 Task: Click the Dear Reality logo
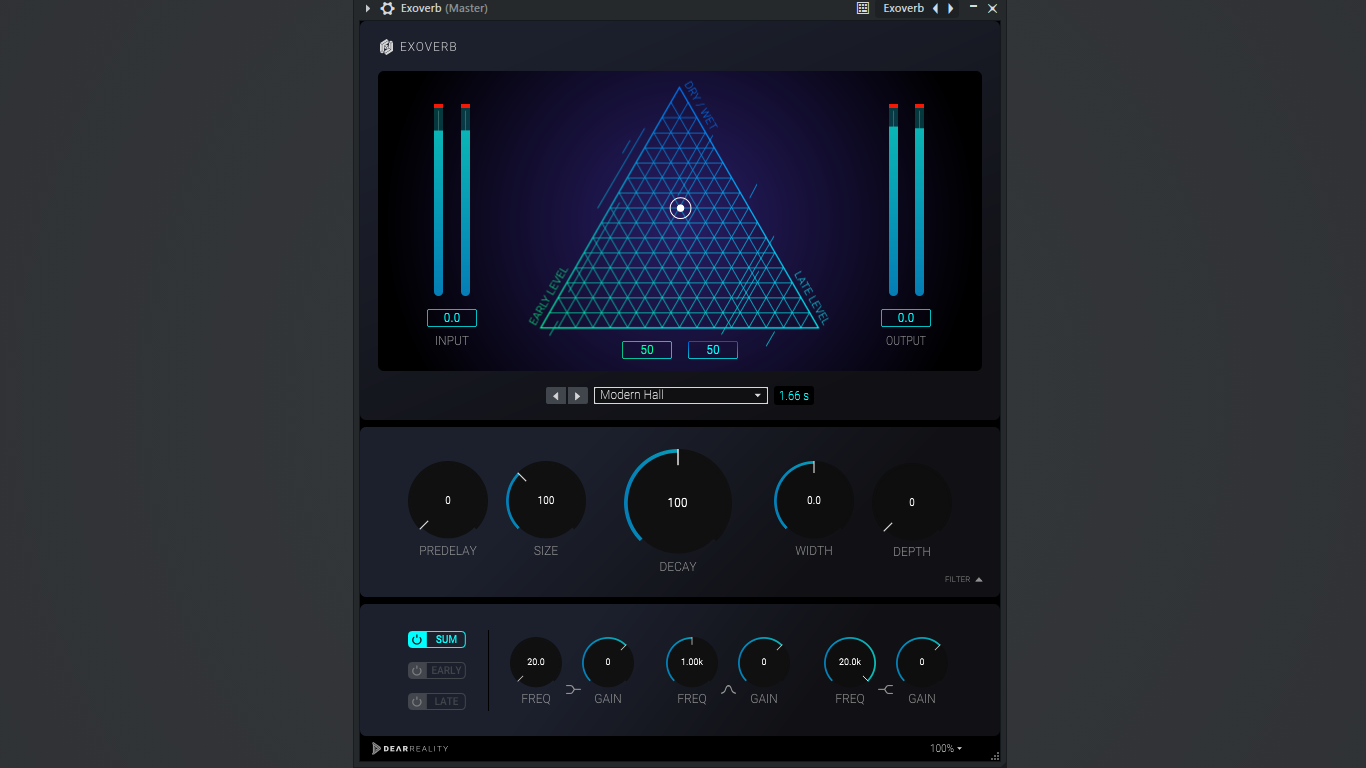(x=410, y=748)
